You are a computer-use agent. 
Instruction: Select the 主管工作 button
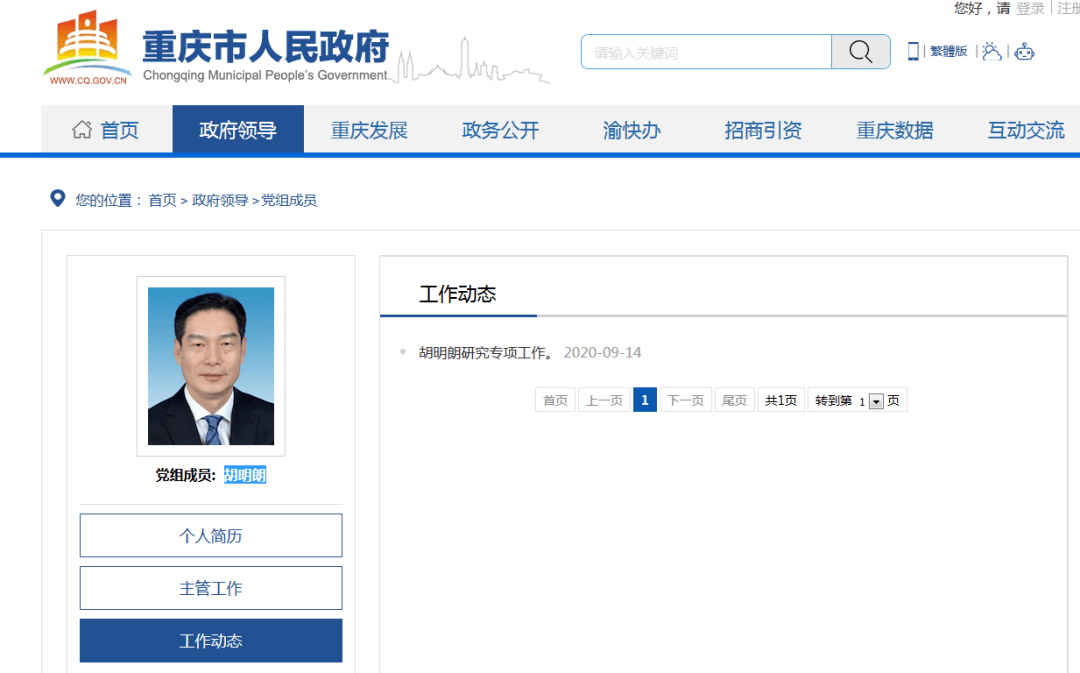pyautogui.click(x=211, y=588)
